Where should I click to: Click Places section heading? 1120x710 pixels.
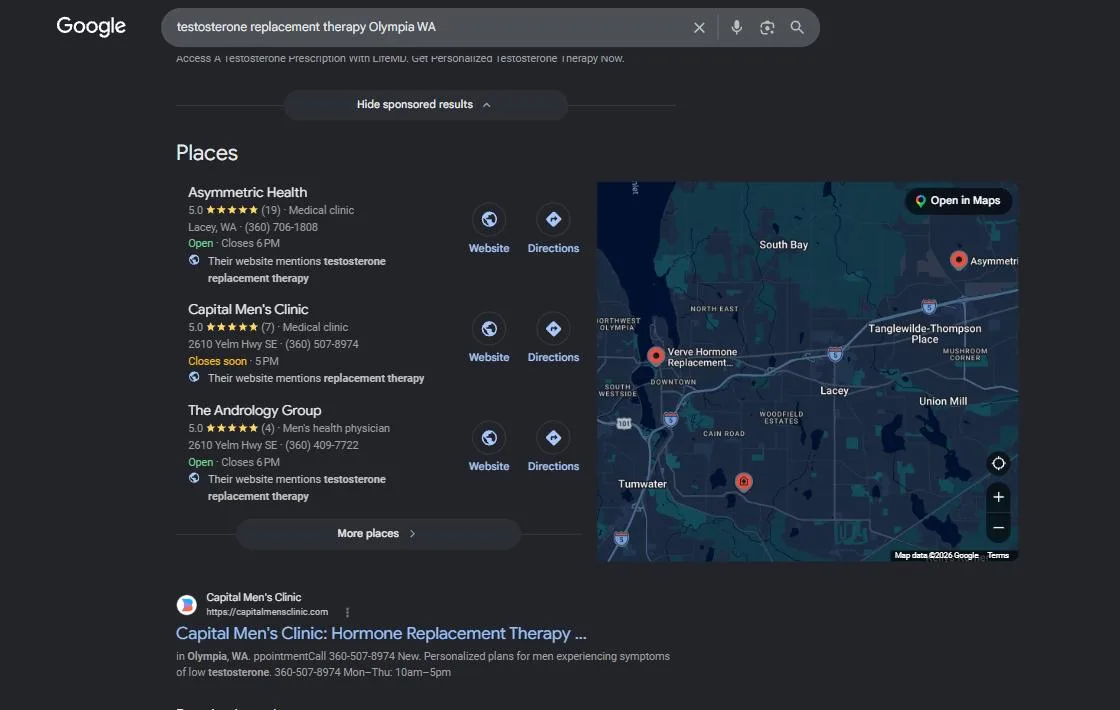tap(206, 153)
